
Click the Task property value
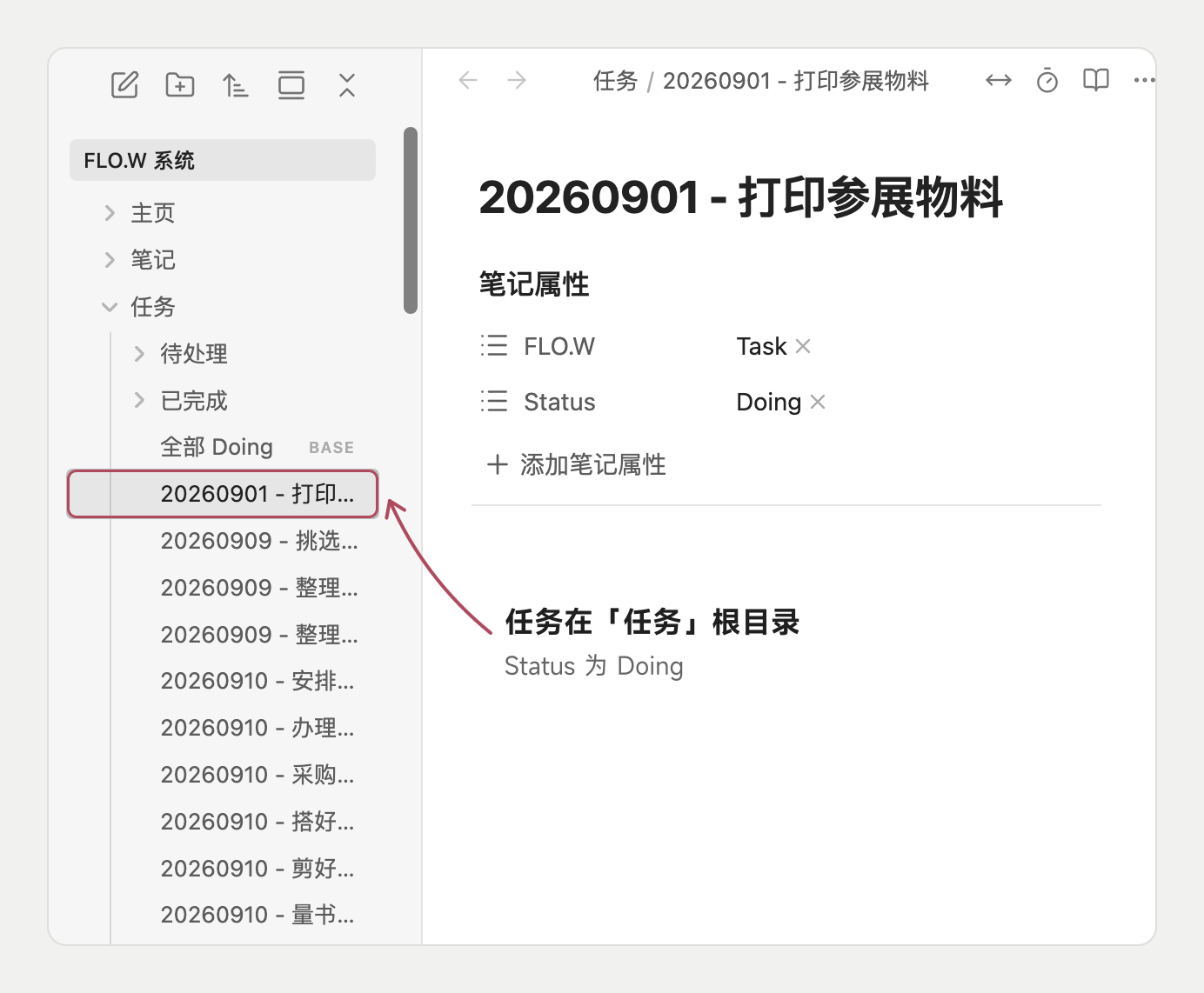pyautogui.click(x=761, y=346)
